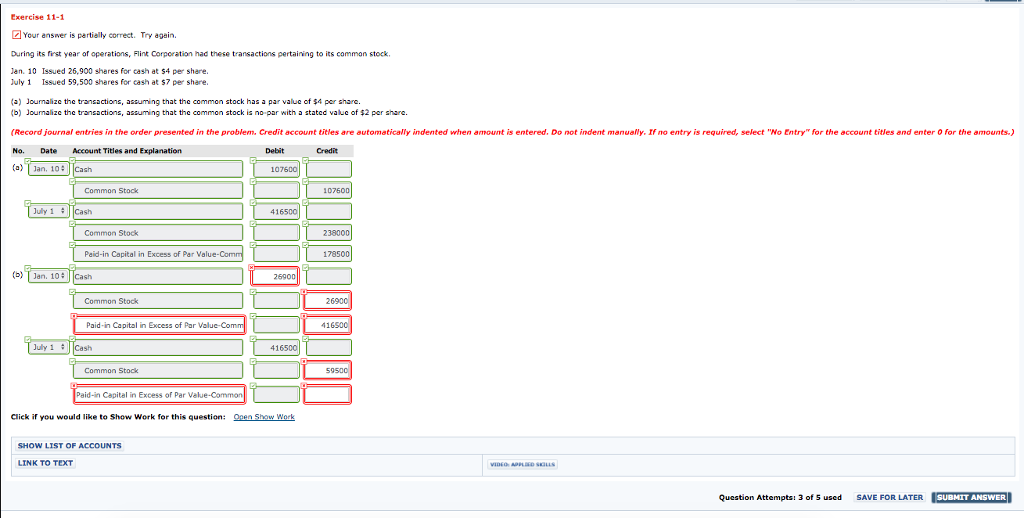Image resolution: width=1024 pixels, height=518 pixels.
Task: Open the Jan. 10 date dropdown in part (a)
Action: (48, 169)
